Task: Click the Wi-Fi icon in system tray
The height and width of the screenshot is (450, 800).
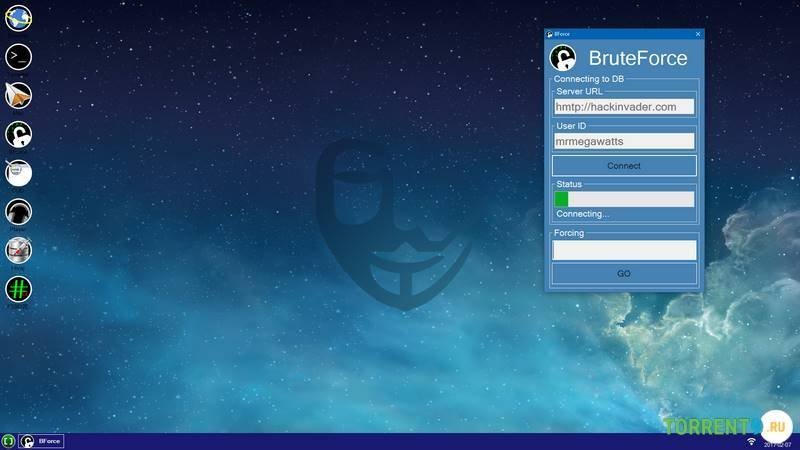Action: tap(751, 441)
